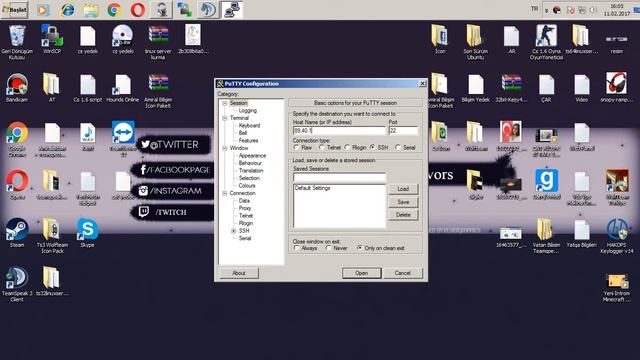The image size is (640, 360).
Task: Select the HAKOPS Keylogger v14 icon
Action: click(617, 236)
